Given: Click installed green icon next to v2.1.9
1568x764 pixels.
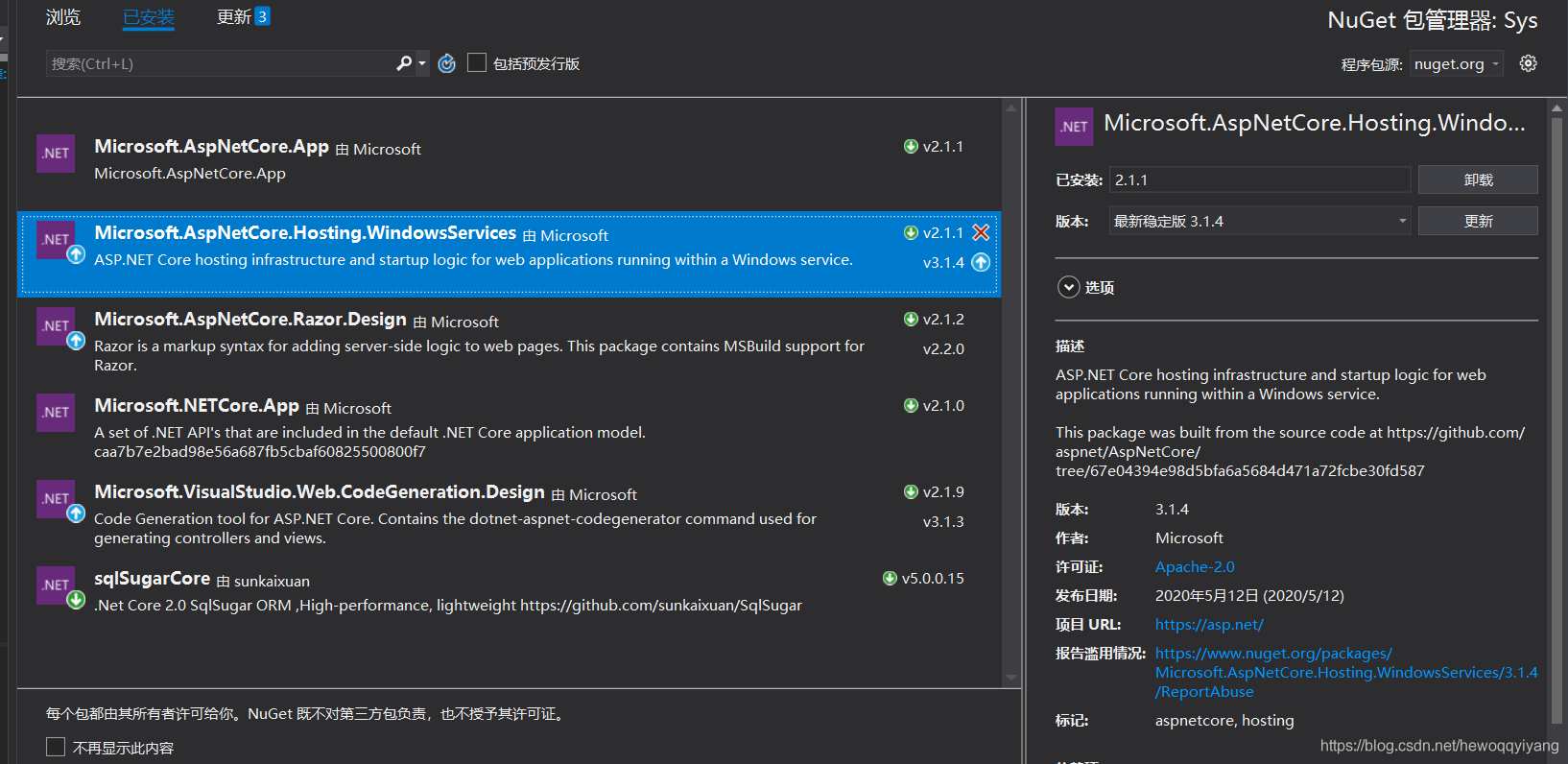Looking at the screenshot, I should (x=911, y=491).
